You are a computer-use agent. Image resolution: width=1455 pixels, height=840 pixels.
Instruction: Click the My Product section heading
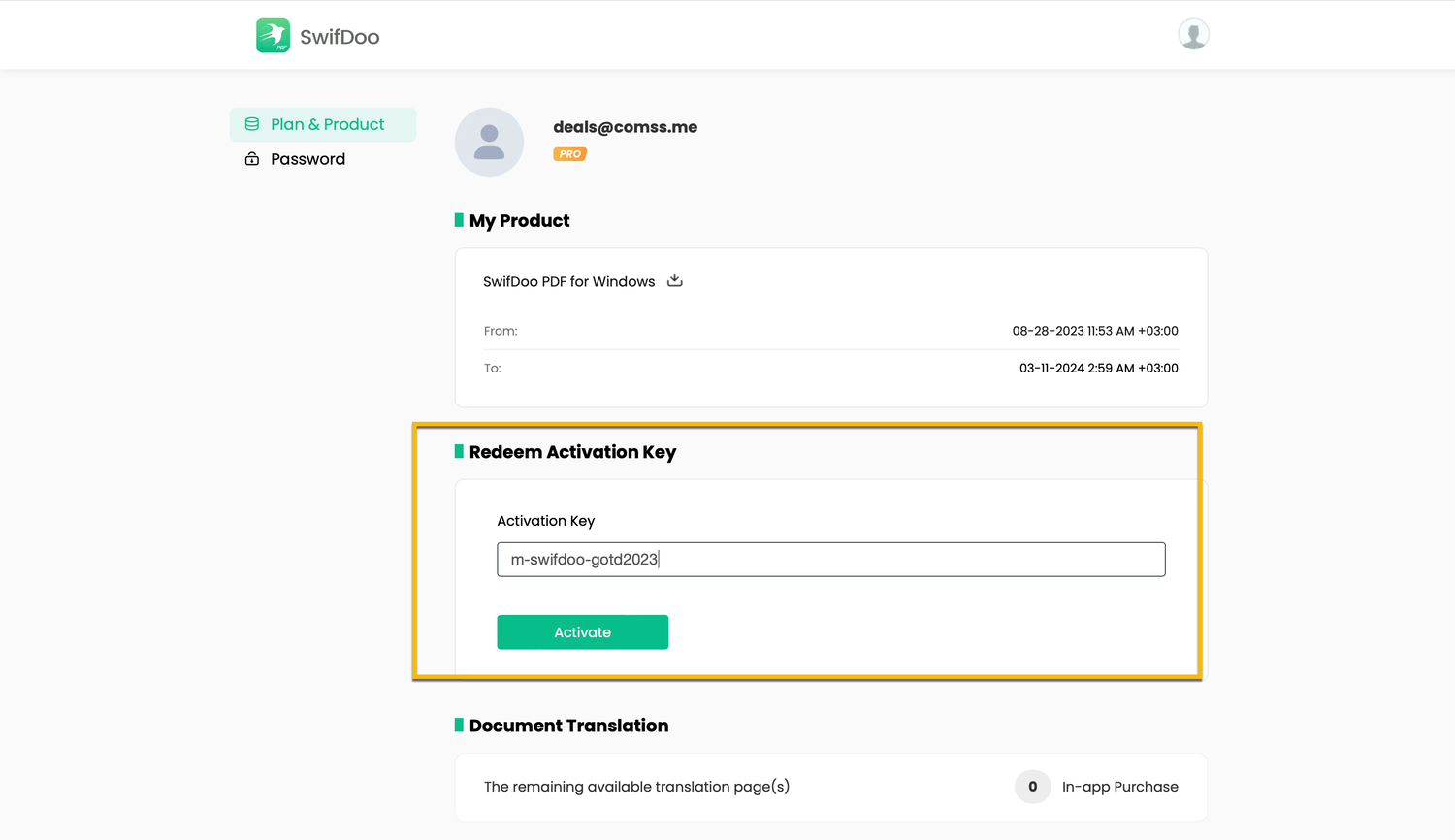(519, 221)
